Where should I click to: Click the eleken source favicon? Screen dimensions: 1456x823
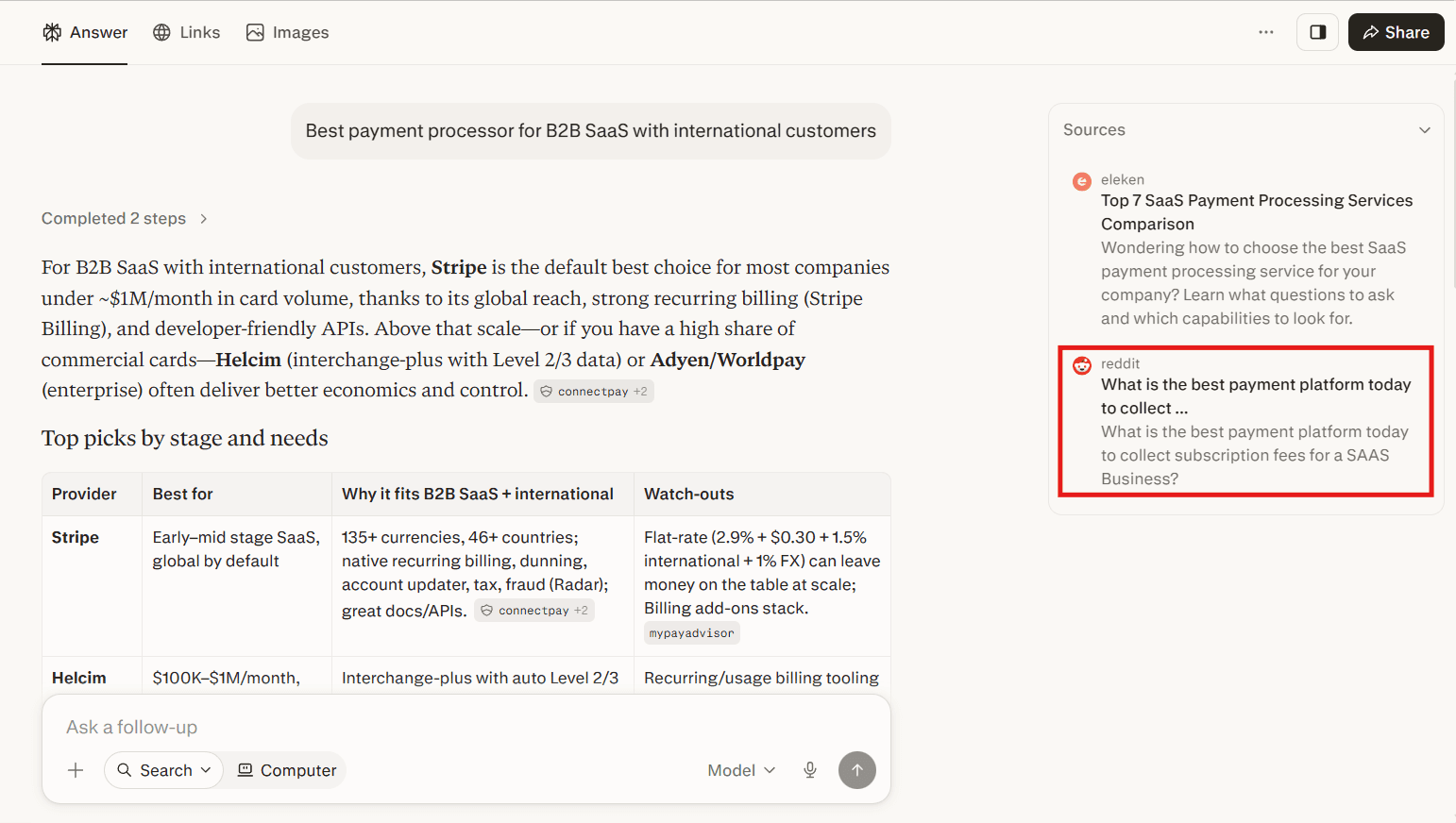pos(1082,181)
